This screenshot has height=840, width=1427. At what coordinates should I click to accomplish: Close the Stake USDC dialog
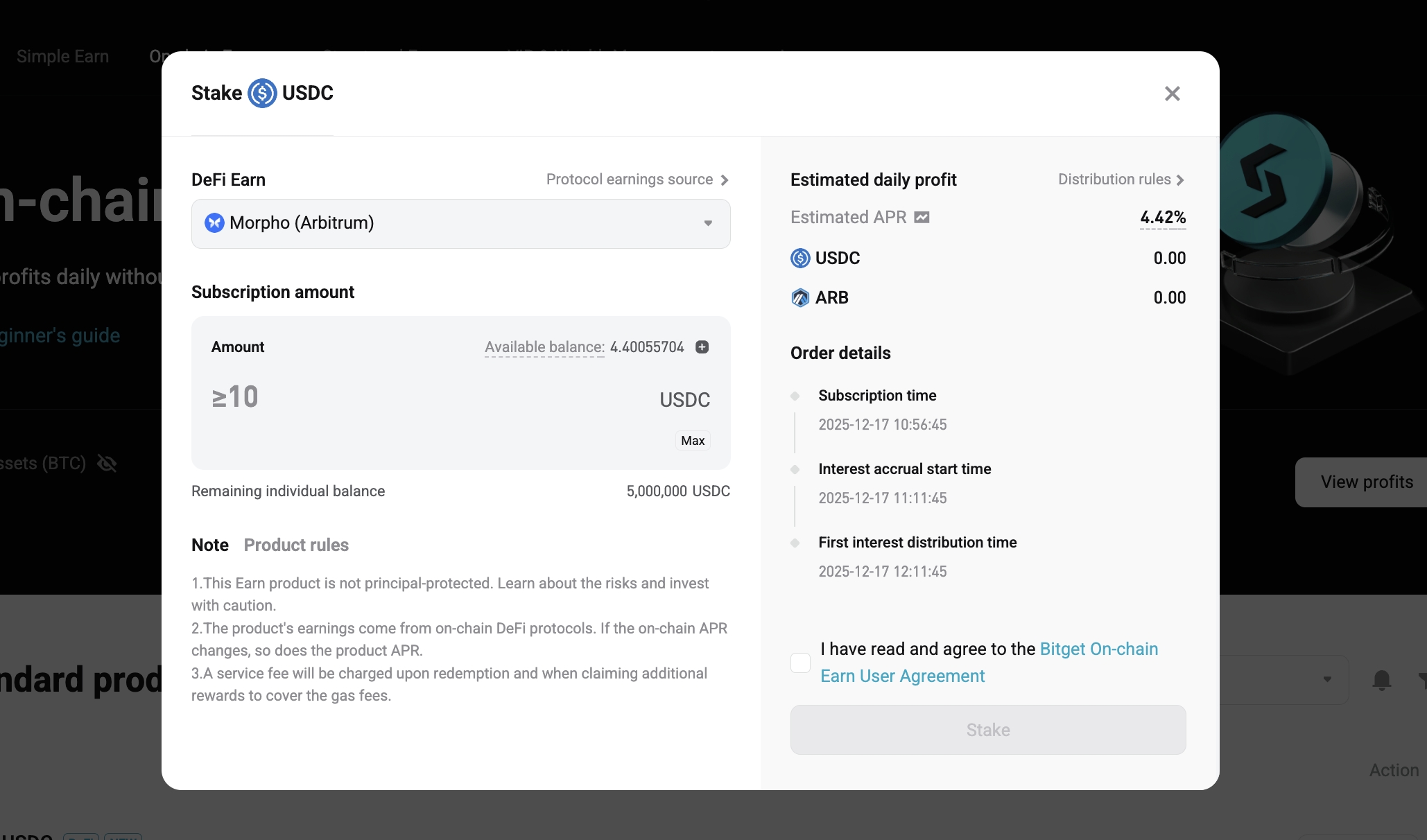[1172, 94]
